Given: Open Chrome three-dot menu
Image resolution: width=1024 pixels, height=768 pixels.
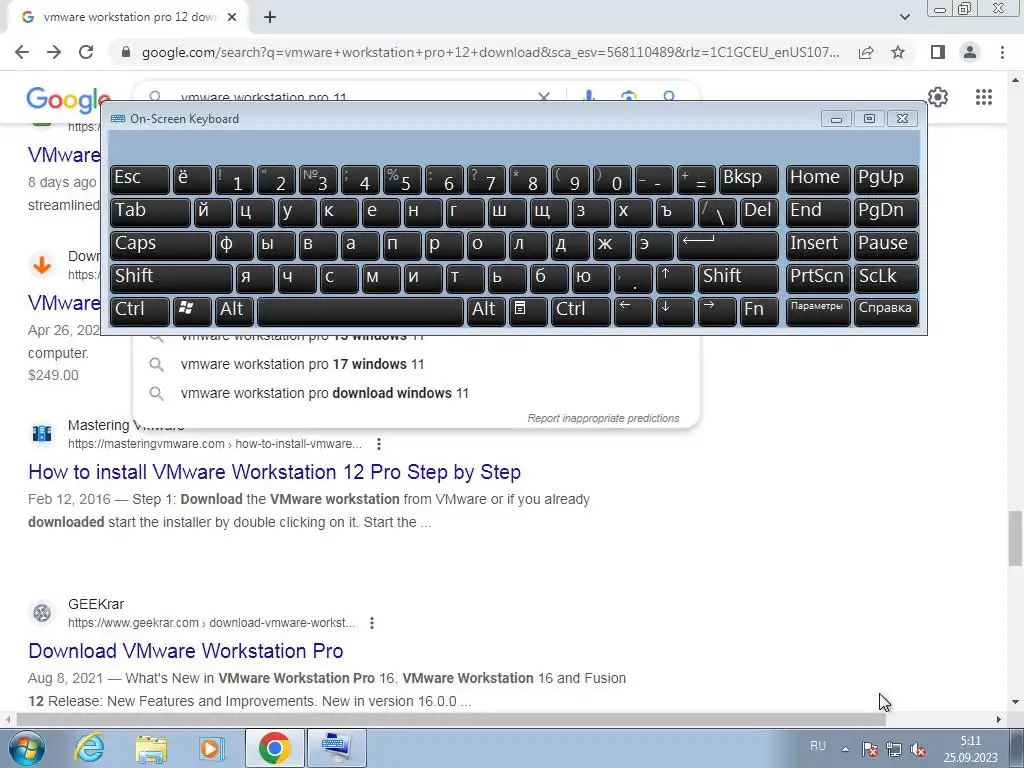Looking at the screenshot, I should (1002, 52).
